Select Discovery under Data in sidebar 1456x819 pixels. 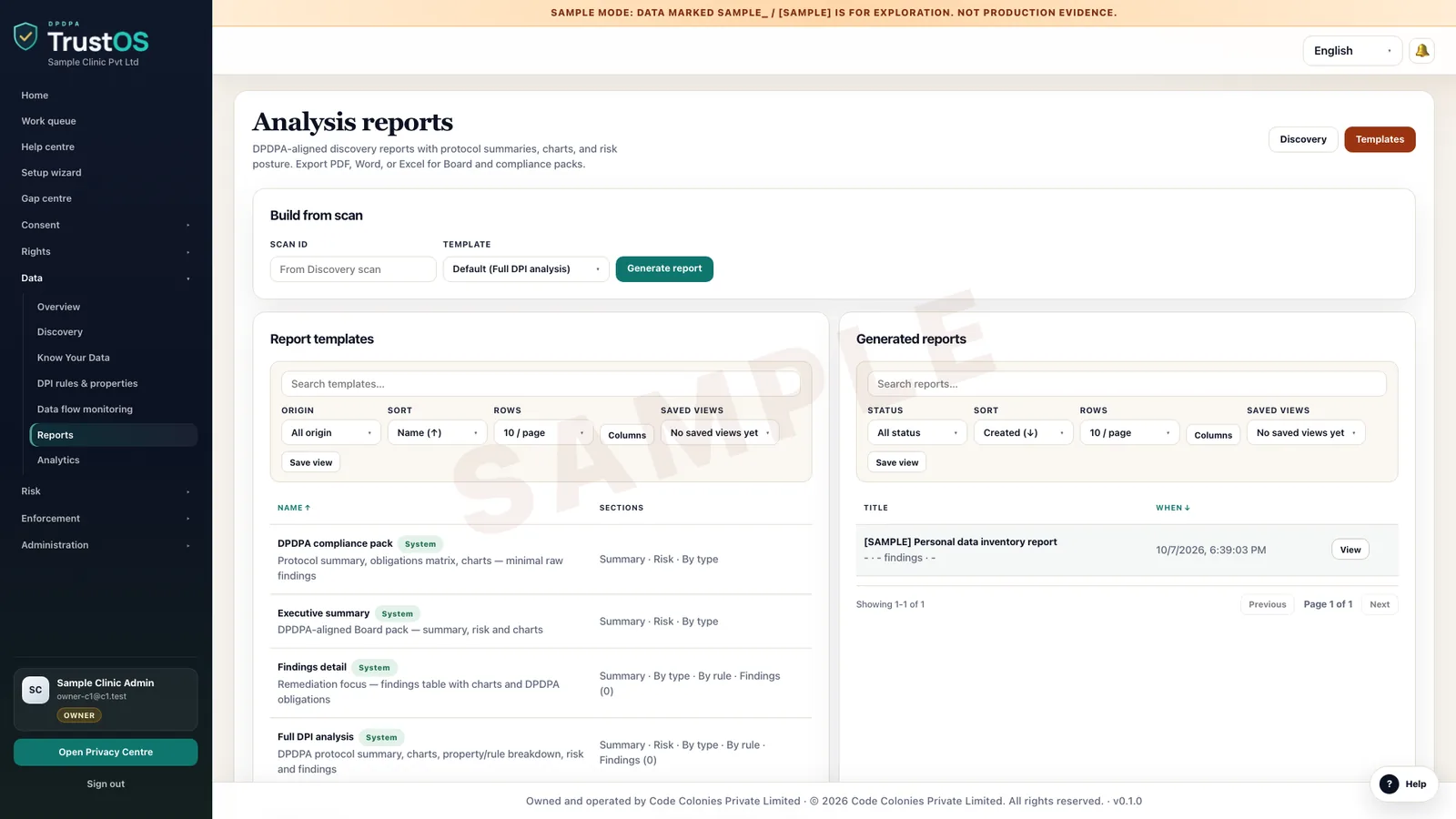coord(114,332)
